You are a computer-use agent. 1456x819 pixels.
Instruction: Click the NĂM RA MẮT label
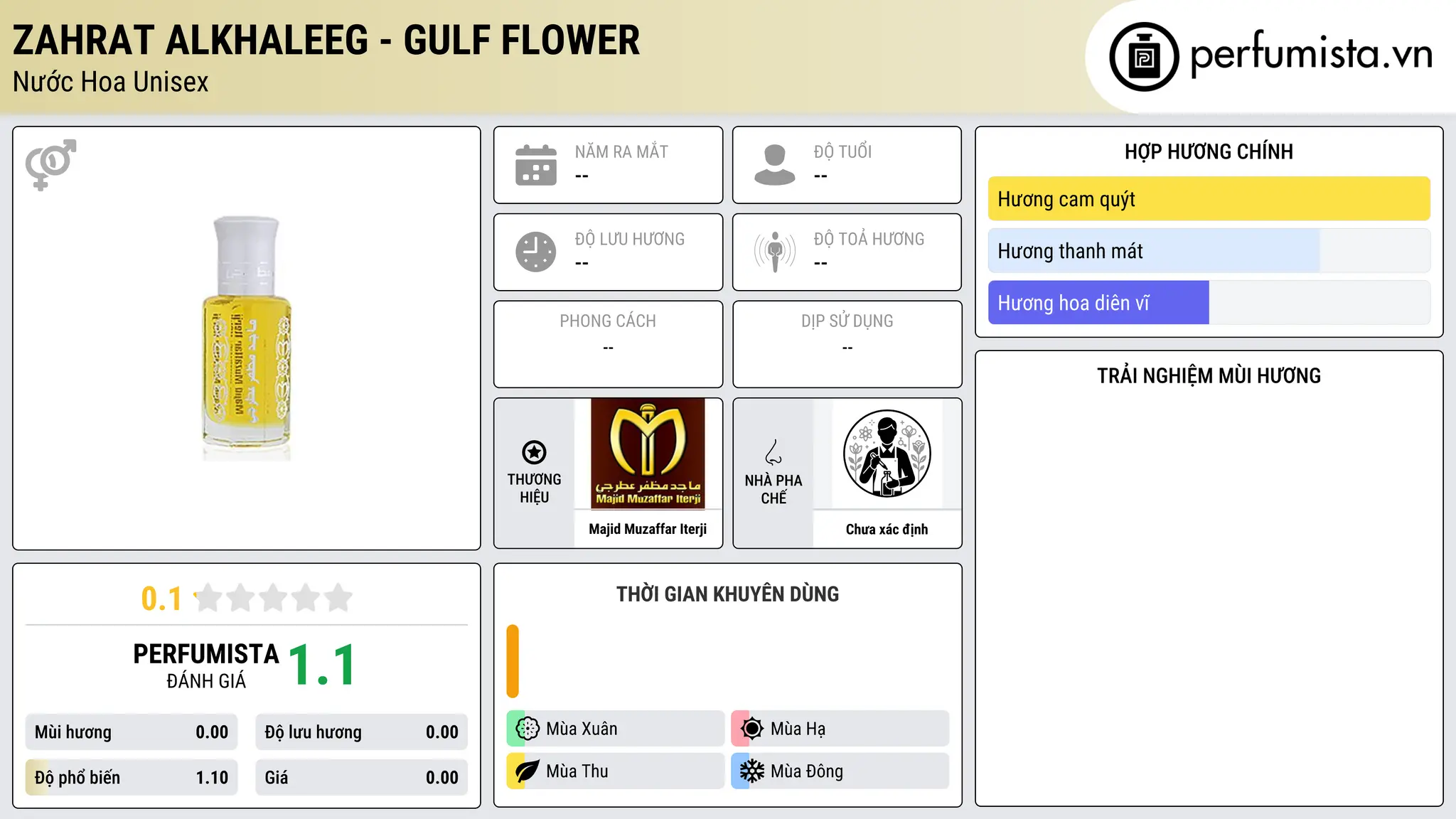pyautogui.click(x=621, y=151)
